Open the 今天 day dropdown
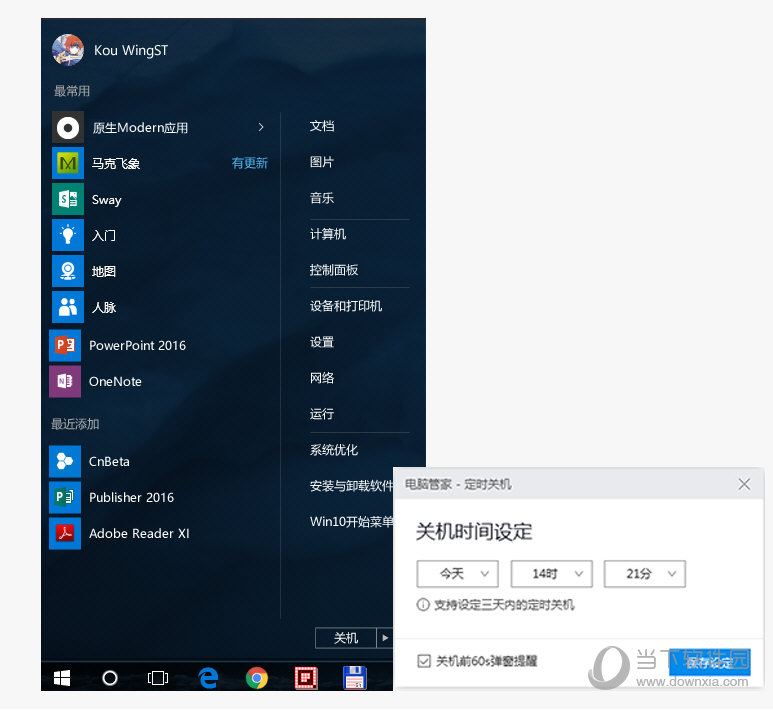The height and width of the screenshot is (711, 773). [457, 573]
